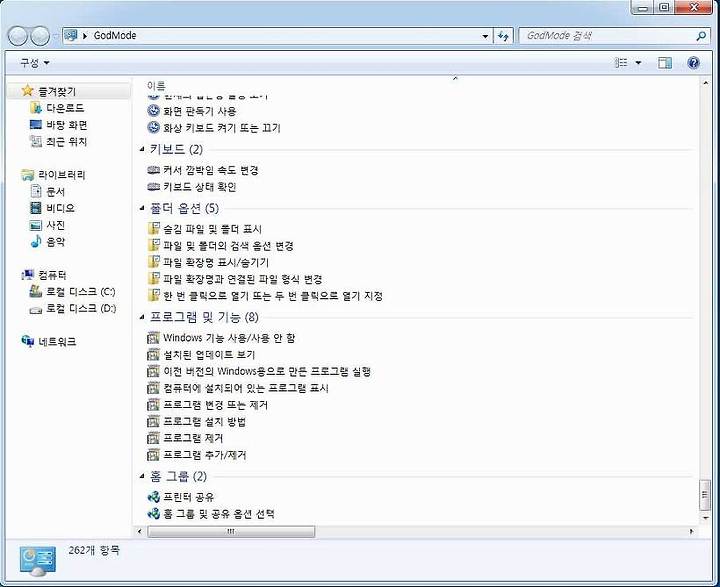The height and width of the screenshot is (587, 720).
Task: Click the search magnifier icon
Action: click(701, 36)
